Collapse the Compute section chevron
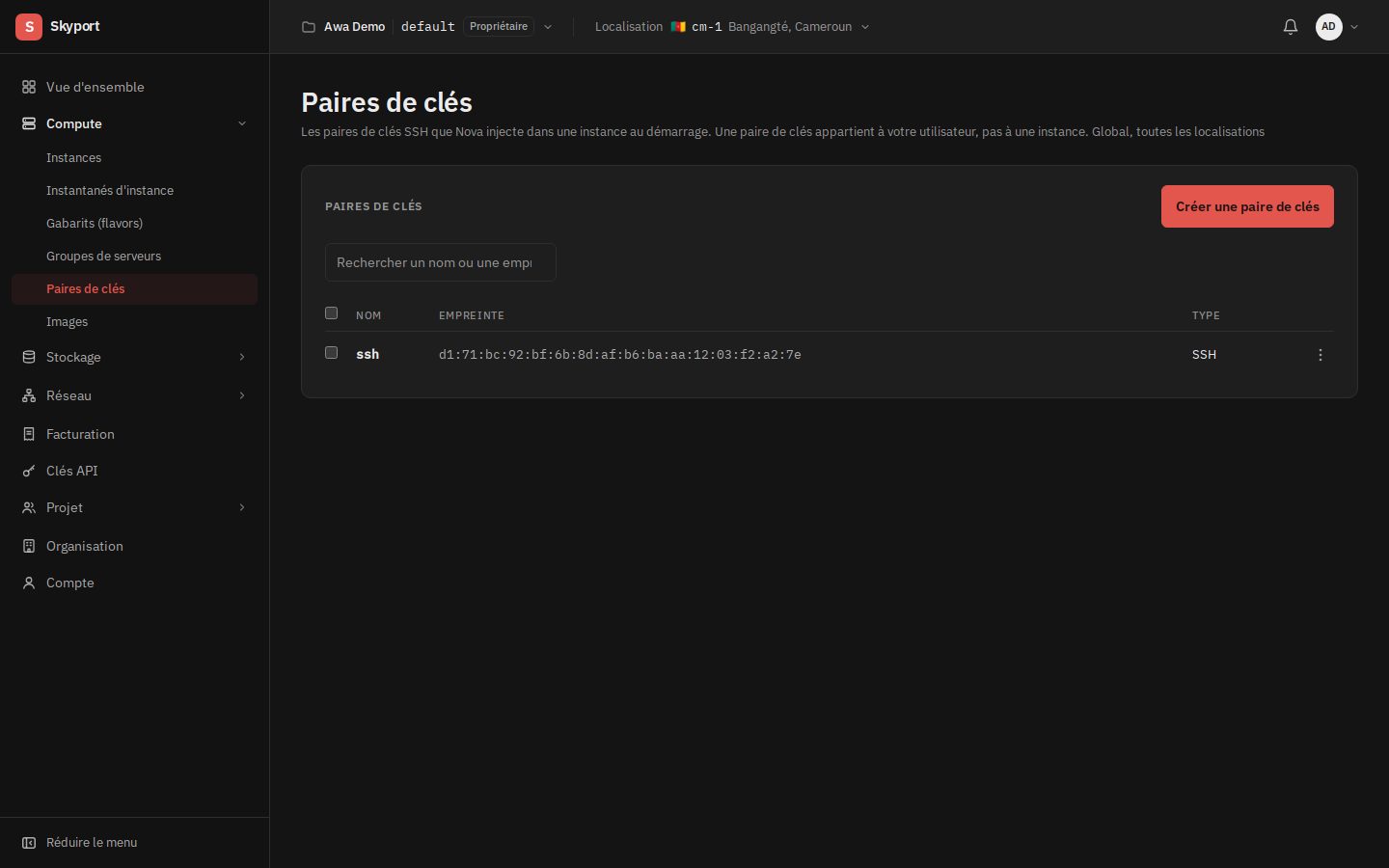 [242, 123]
